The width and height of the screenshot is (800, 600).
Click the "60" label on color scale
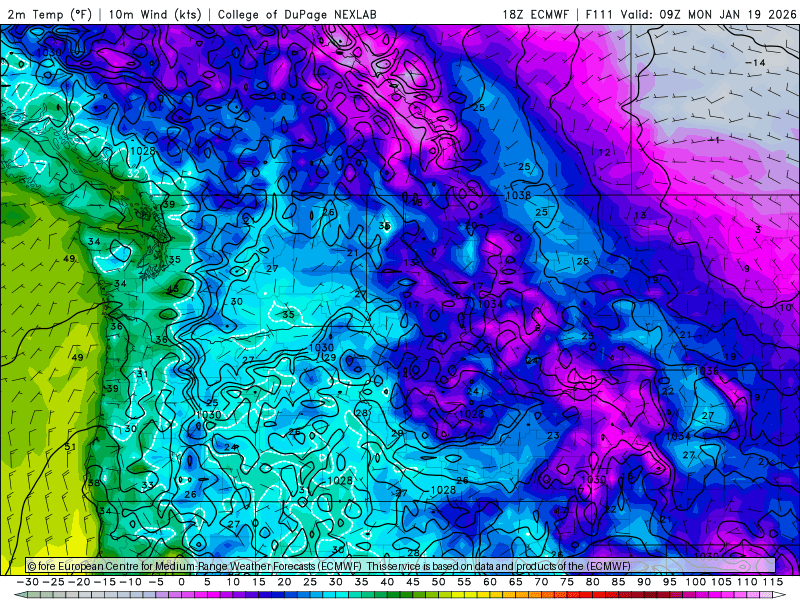[x=490, y=582]
